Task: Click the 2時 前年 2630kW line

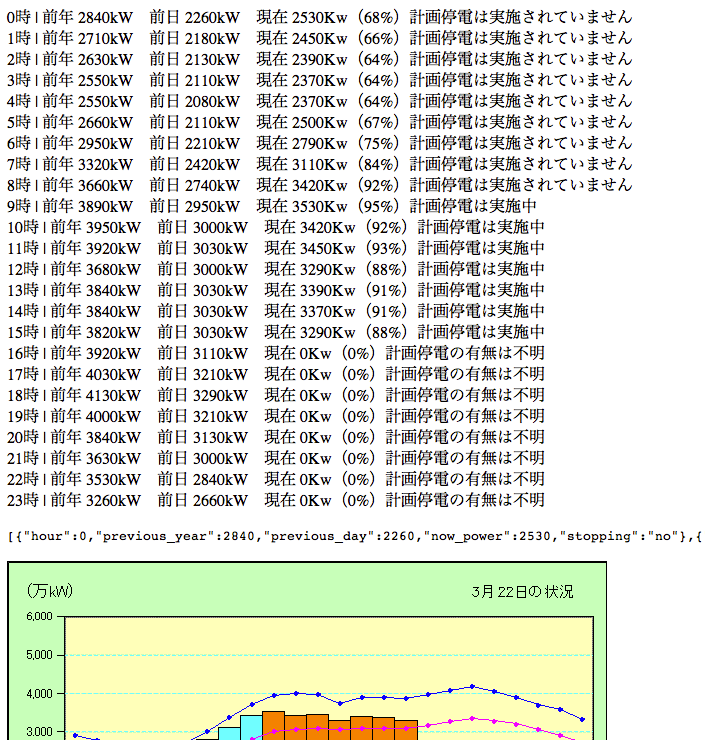Action: [x=319, y=59]
